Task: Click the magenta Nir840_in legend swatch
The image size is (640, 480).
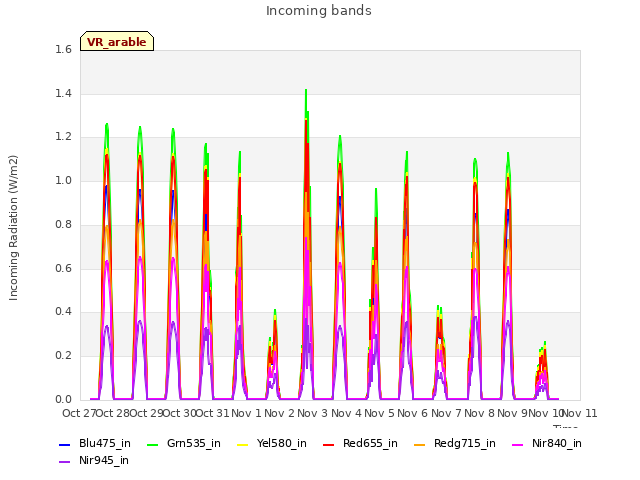Action: click(x=518, y=444)
